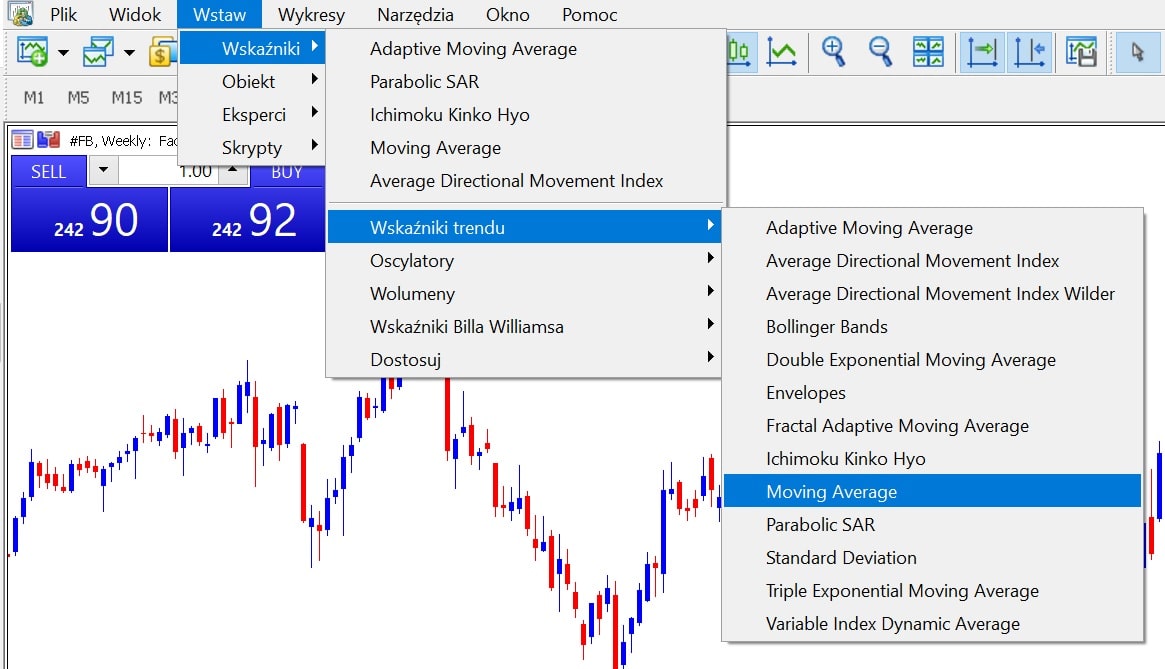Click the BUY button
This screenshot has width=1165, height=669.
pyautogui.click(x=288, y=173)
